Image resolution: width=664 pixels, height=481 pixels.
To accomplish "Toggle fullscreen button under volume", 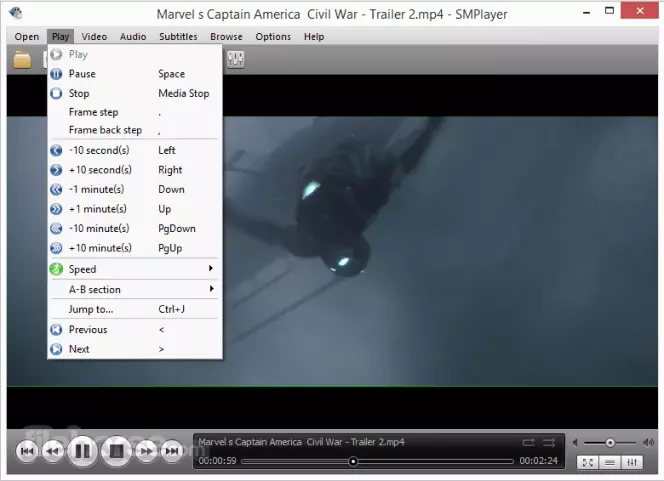I will [587, 462].
